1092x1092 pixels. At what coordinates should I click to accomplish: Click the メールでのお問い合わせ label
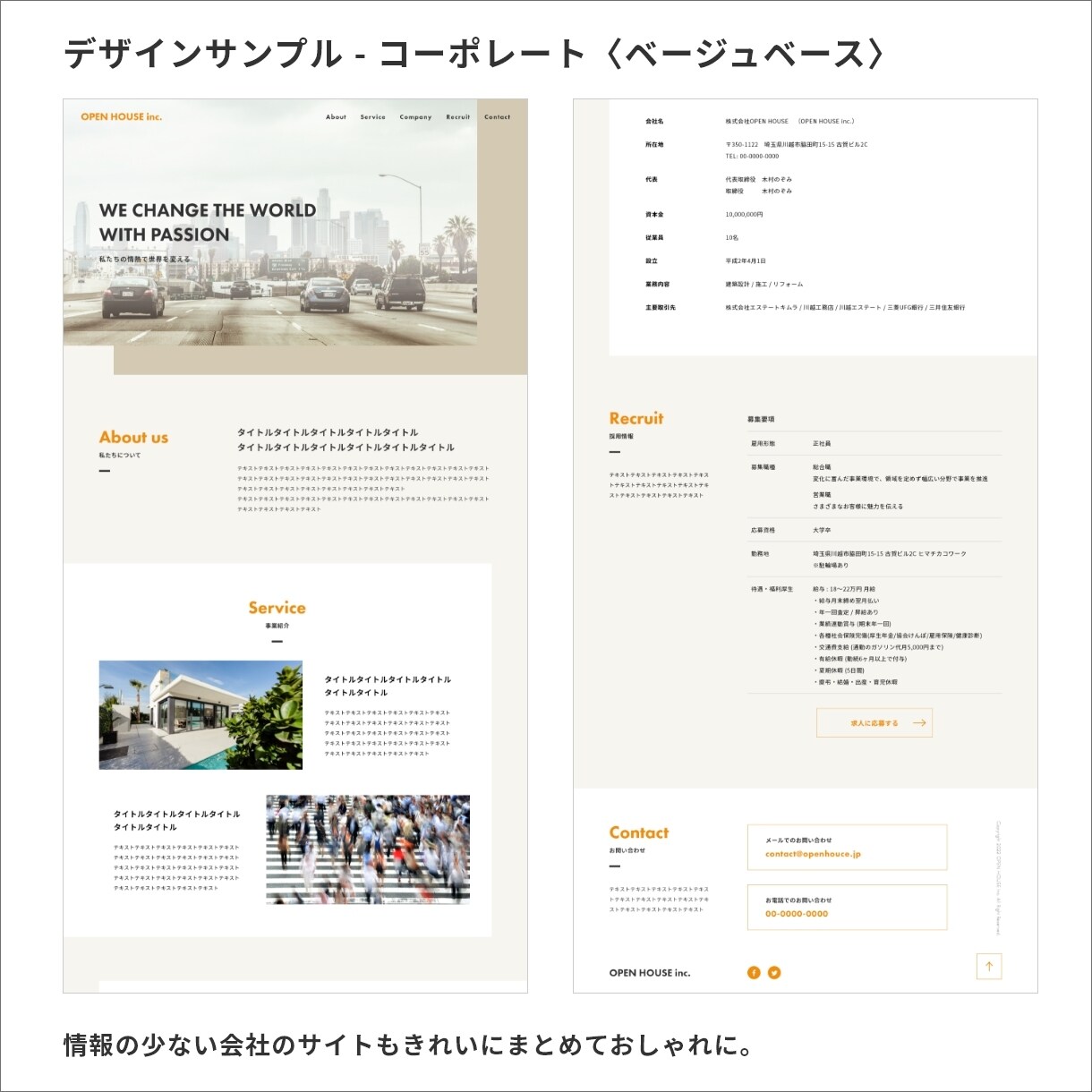point(798,840)
